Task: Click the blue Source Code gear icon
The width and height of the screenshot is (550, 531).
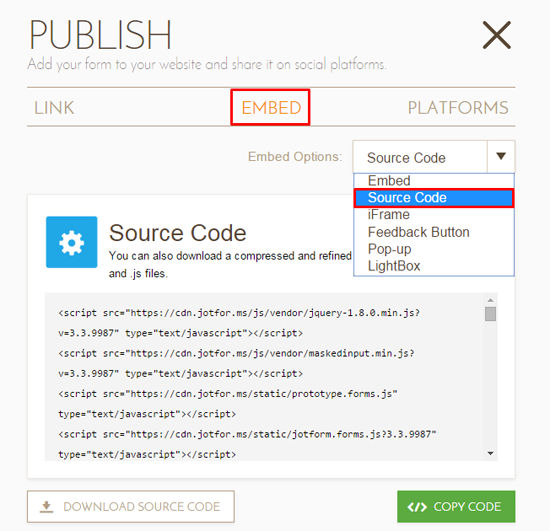Action: [72, 242]
